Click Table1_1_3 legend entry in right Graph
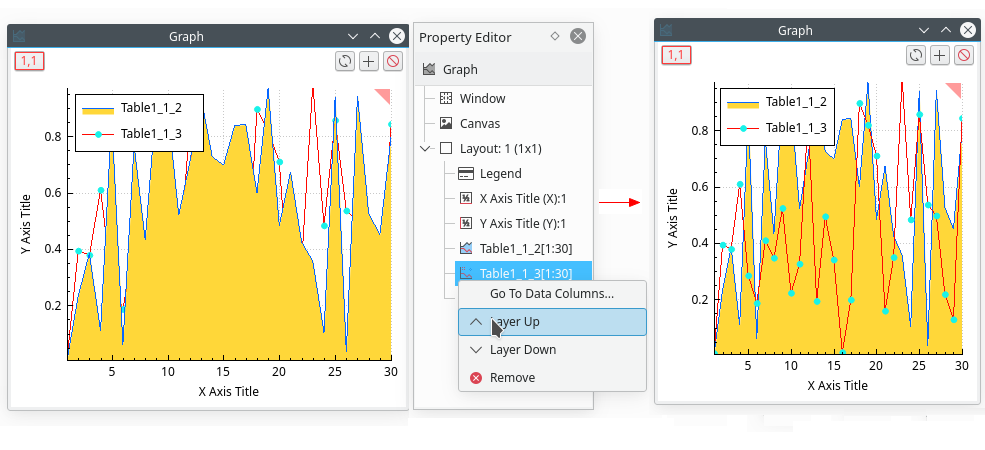The width and height of the screenshot is (985, 450). (796, 128)
